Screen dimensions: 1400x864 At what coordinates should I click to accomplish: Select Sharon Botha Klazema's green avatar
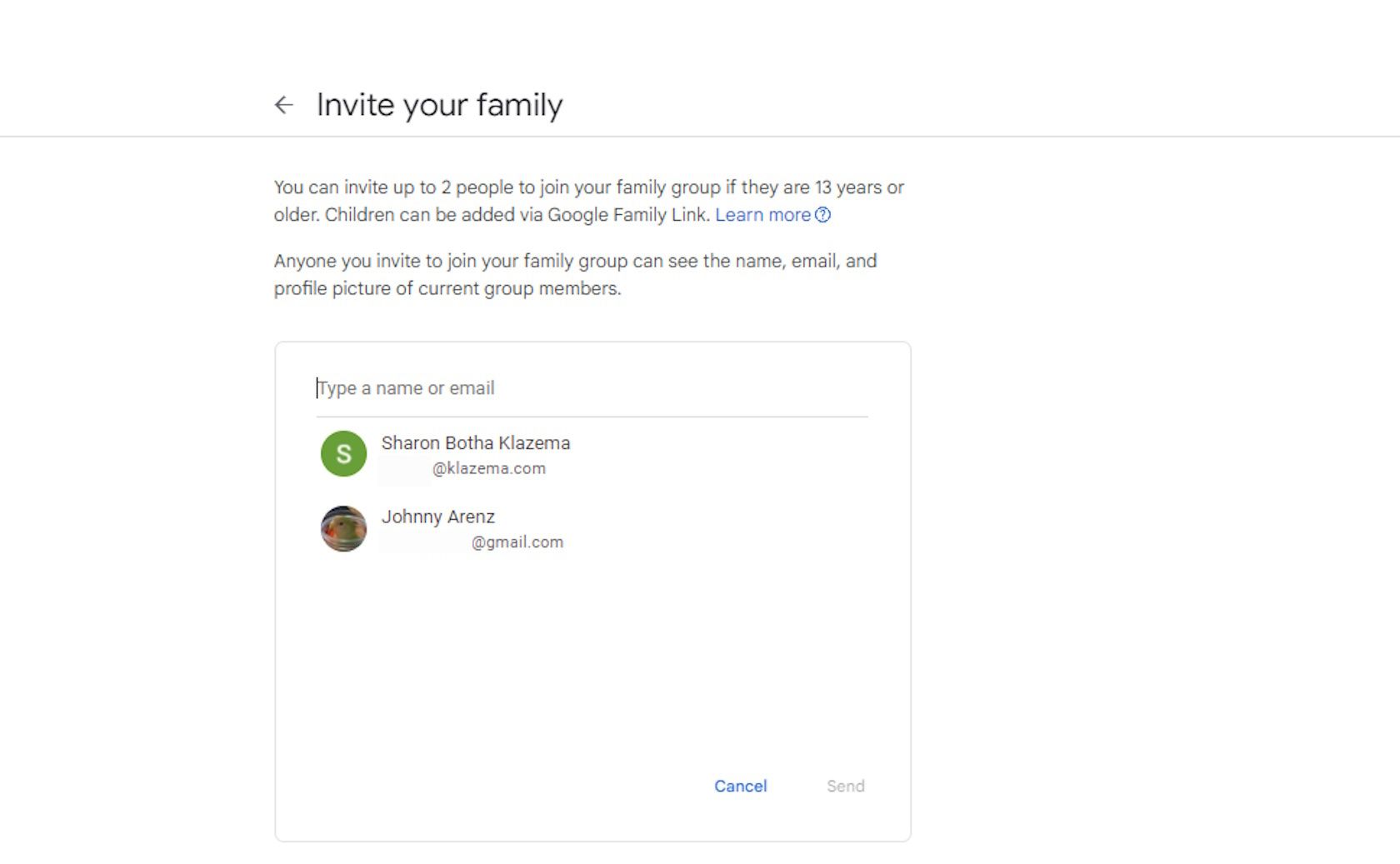click(x=342, y=453)
